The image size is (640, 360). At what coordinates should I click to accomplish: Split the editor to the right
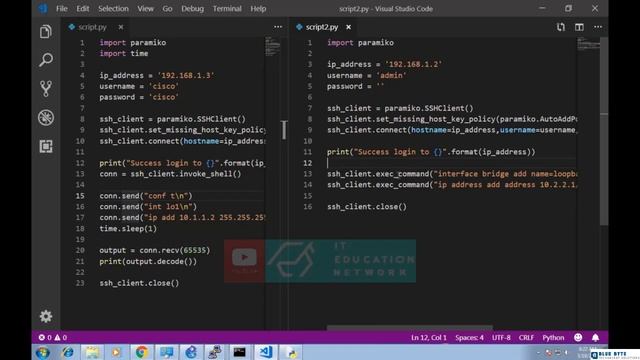click(579, 27)
